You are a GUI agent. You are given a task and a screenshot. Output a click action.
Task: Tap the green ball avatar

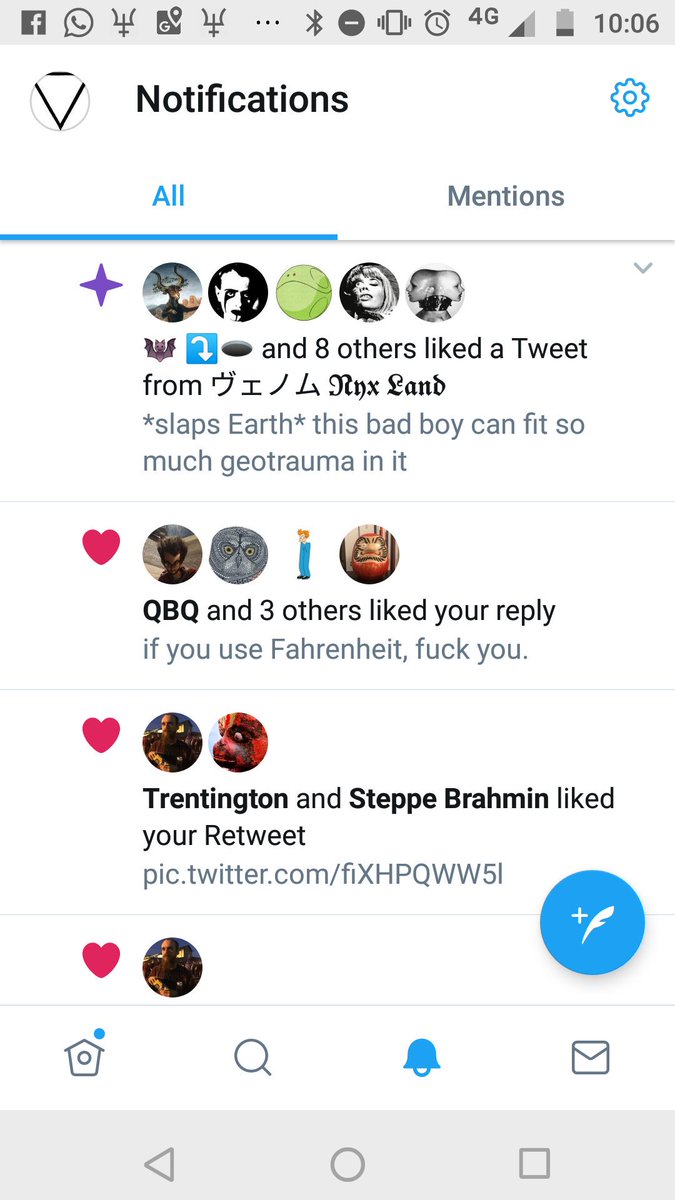pos(303,292)
